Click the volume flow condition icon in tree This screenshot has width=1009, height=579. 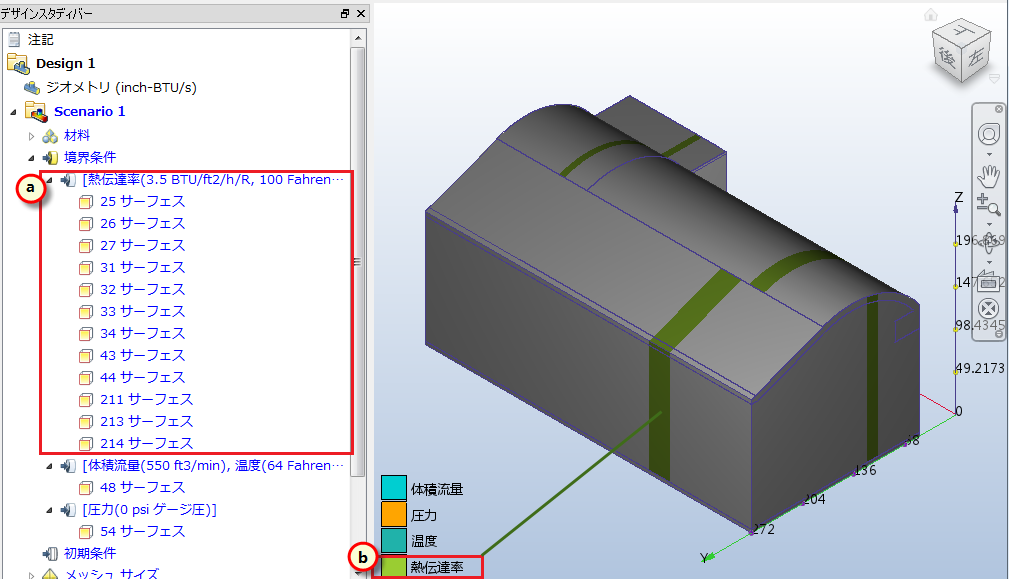point(68,466)
